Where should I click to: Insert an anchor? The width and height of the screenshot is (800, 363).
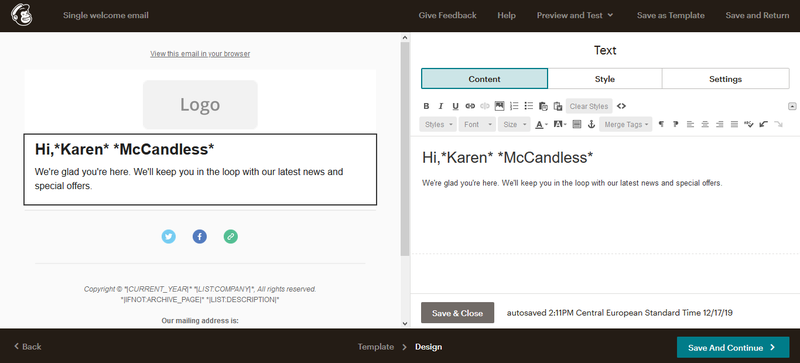(x=591, y=125)
